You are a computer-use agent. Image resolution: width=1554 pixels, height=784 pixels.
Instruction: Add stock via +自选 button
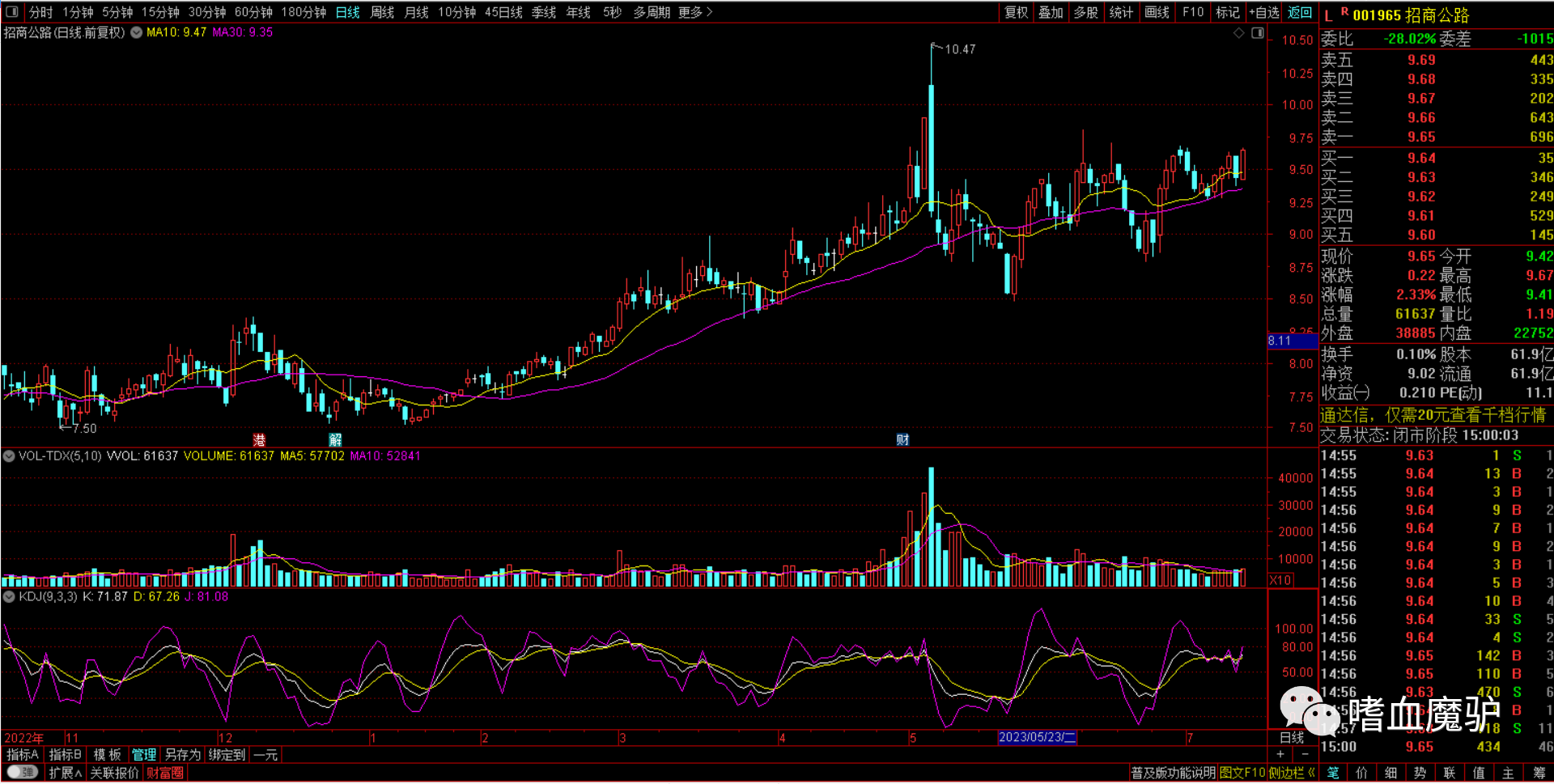[1264, 12]
